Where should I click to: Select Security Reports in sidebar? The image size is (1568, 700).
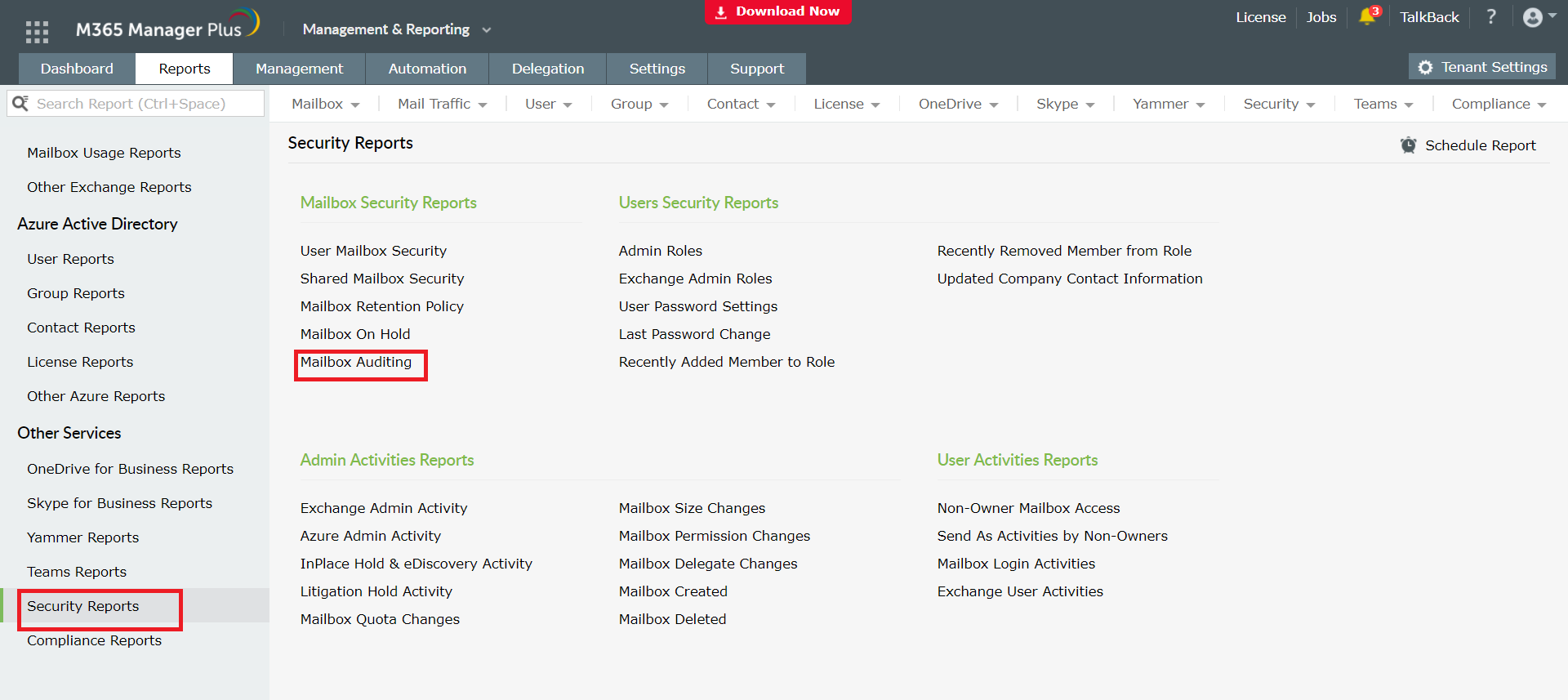[x=83, y=606]
